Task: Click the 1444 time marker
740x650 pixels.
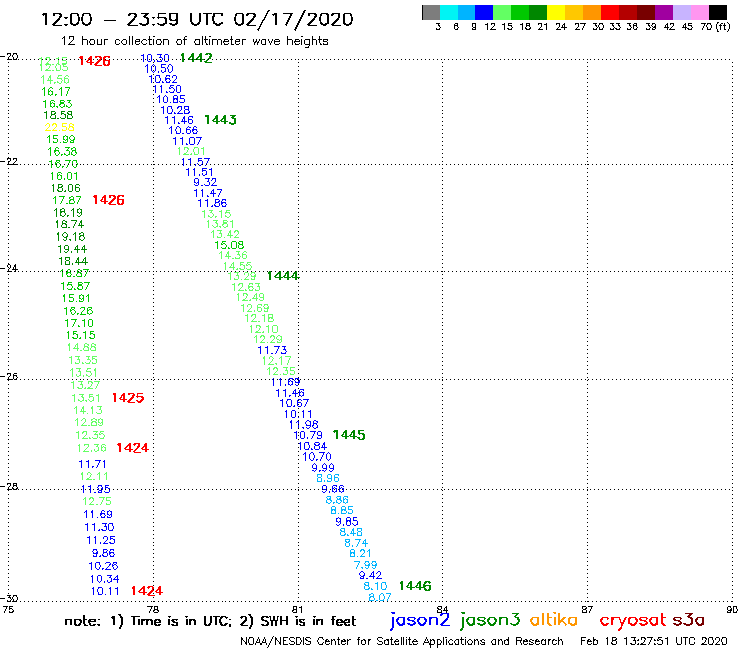Action: coord(283,276)
